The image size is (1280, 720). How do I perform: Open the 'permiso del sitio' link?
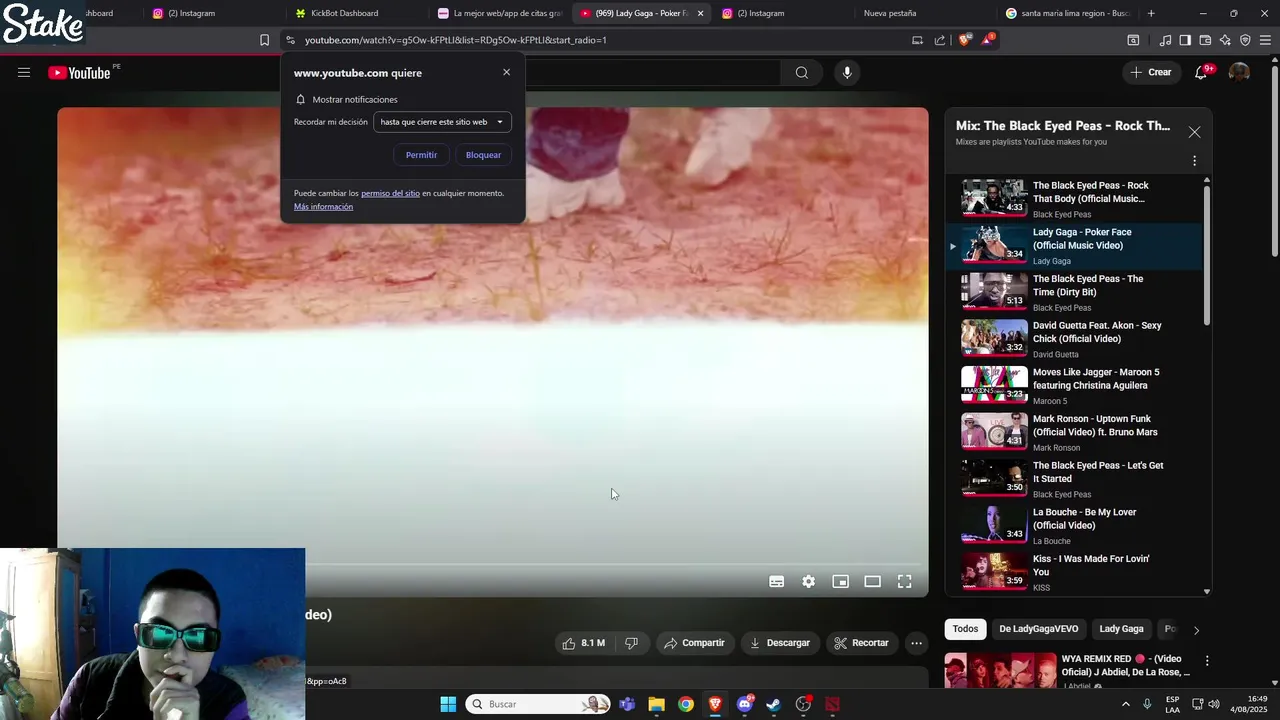pos(390,193)
